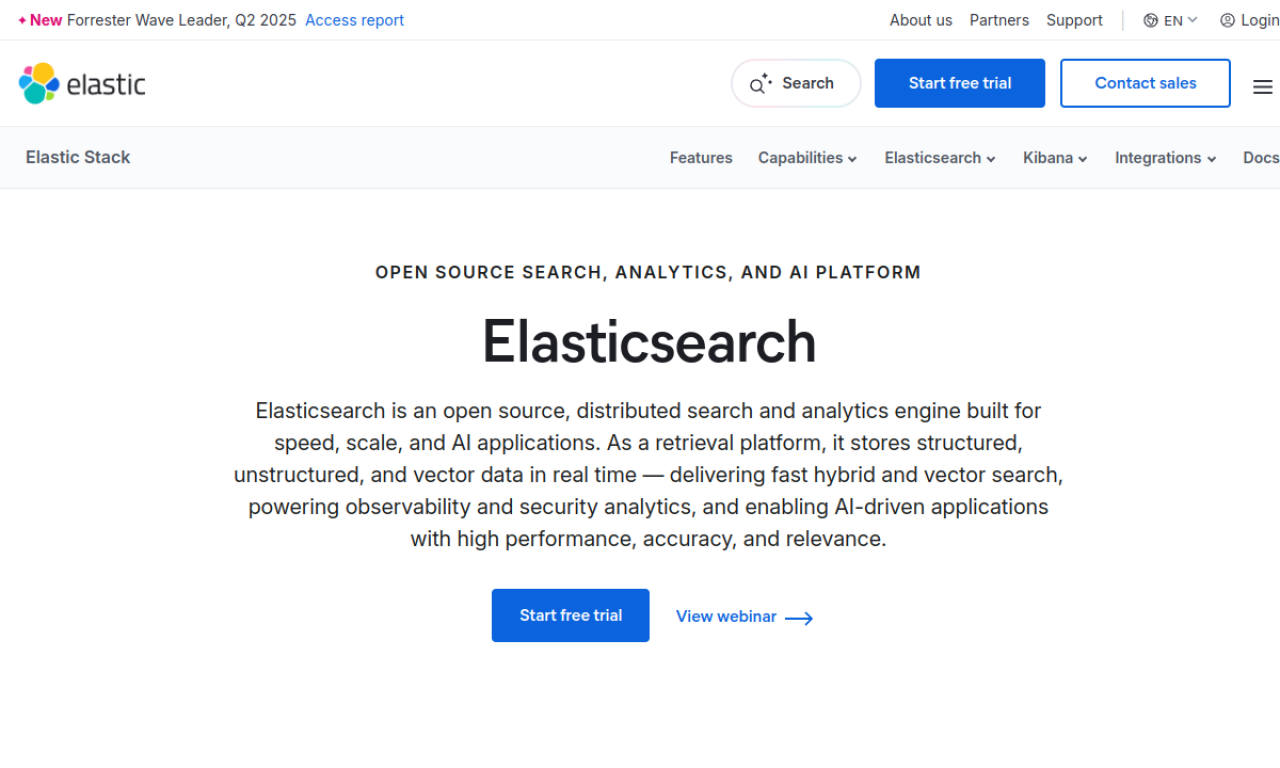Click the Elastic logo
This screenshot has height=768, width=1280.
tap(81, 83)
